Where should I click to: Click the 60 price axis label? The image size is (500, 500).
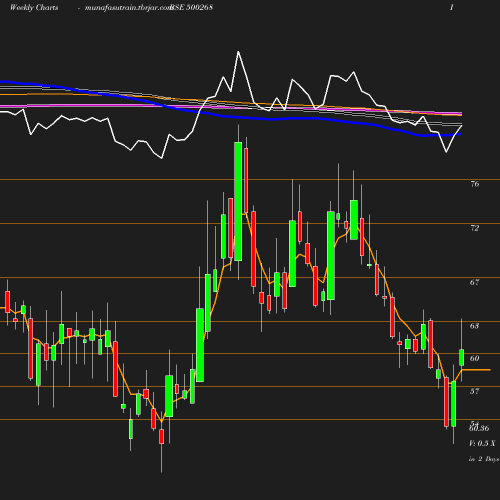[x=474, y=358]
